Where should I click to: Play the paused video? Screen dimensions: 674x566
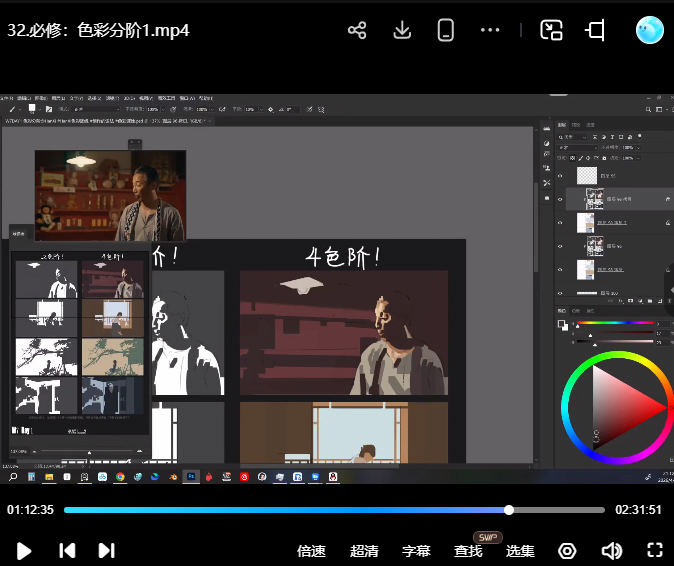click(24, 551)
